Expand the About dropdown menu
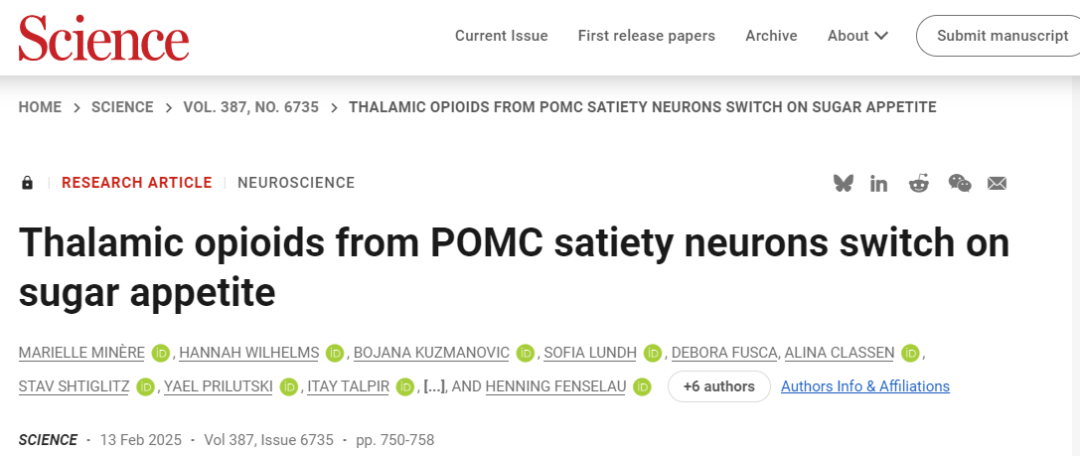Viewport: 1080px width, 456px height. click(857, 36)
